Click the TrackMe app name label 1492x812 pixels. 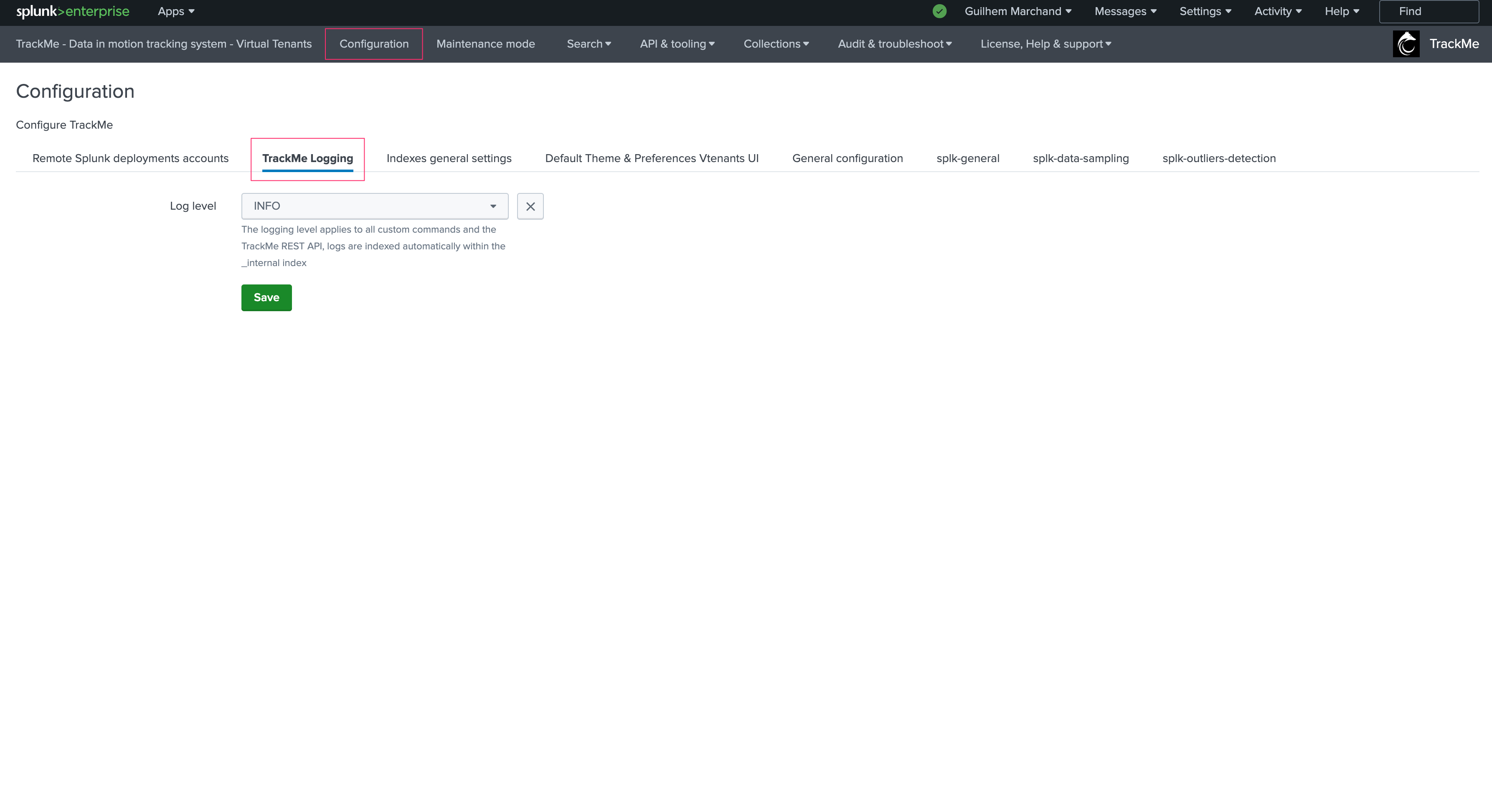pos(1454,44)
